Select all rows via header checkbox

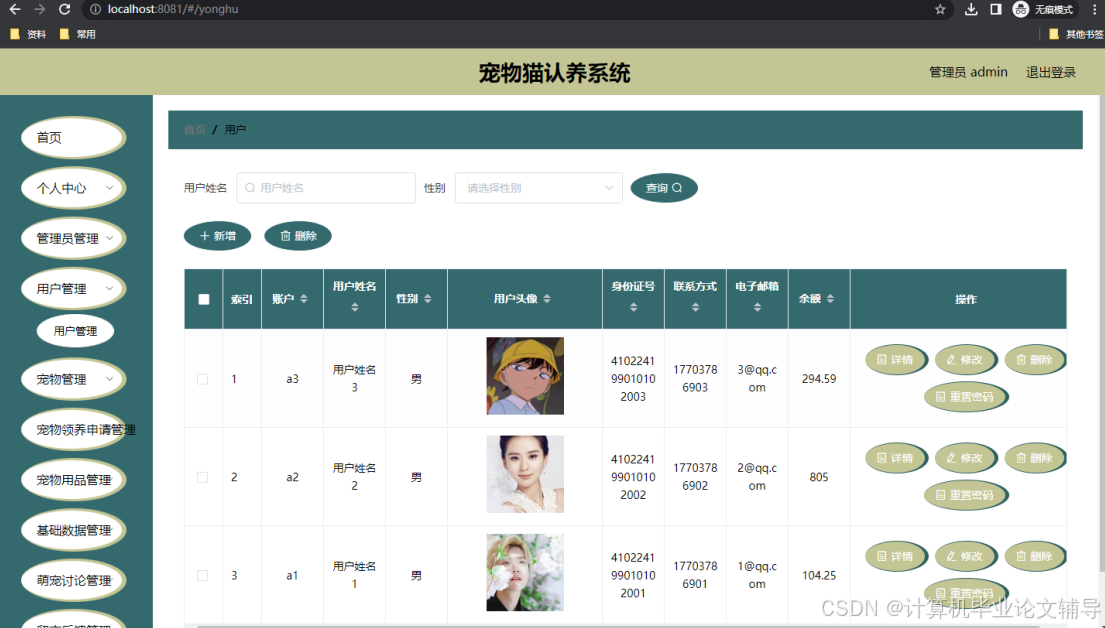pyautogui.click(x=204, y=300)
